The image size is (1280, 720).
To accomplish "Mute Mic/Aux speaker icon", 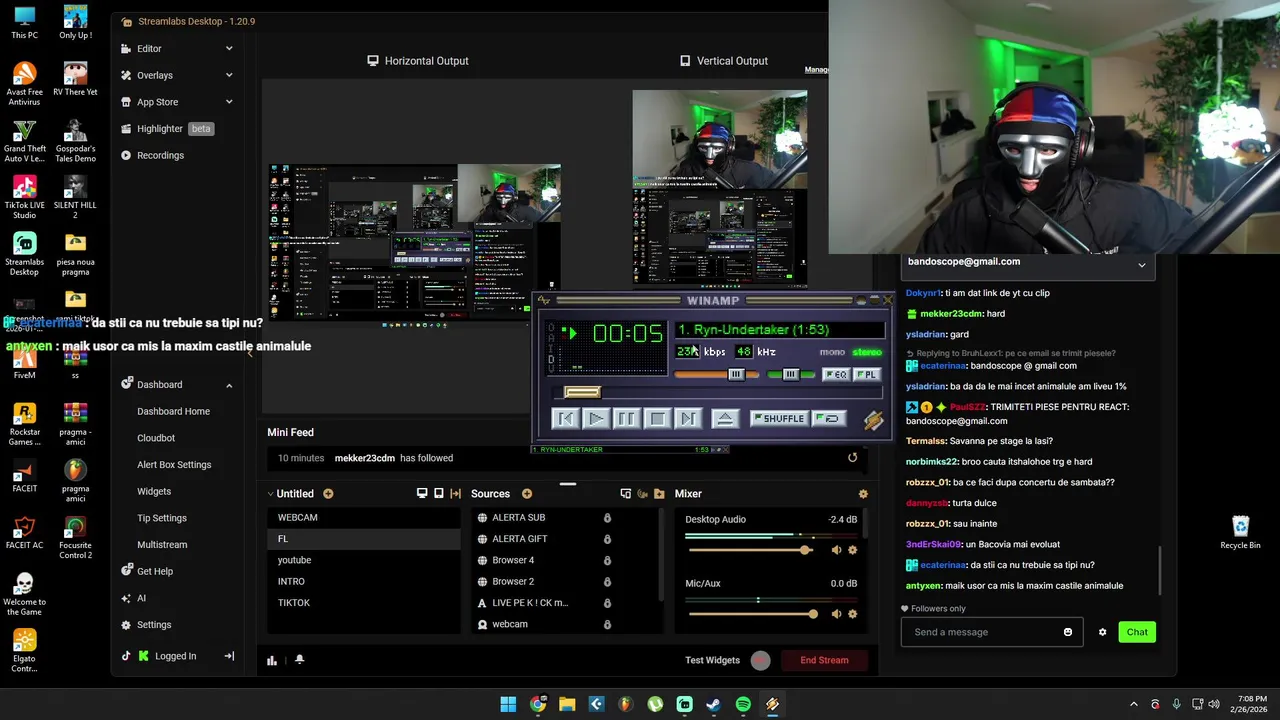I will pyautogui.click(x=836, y=614).
